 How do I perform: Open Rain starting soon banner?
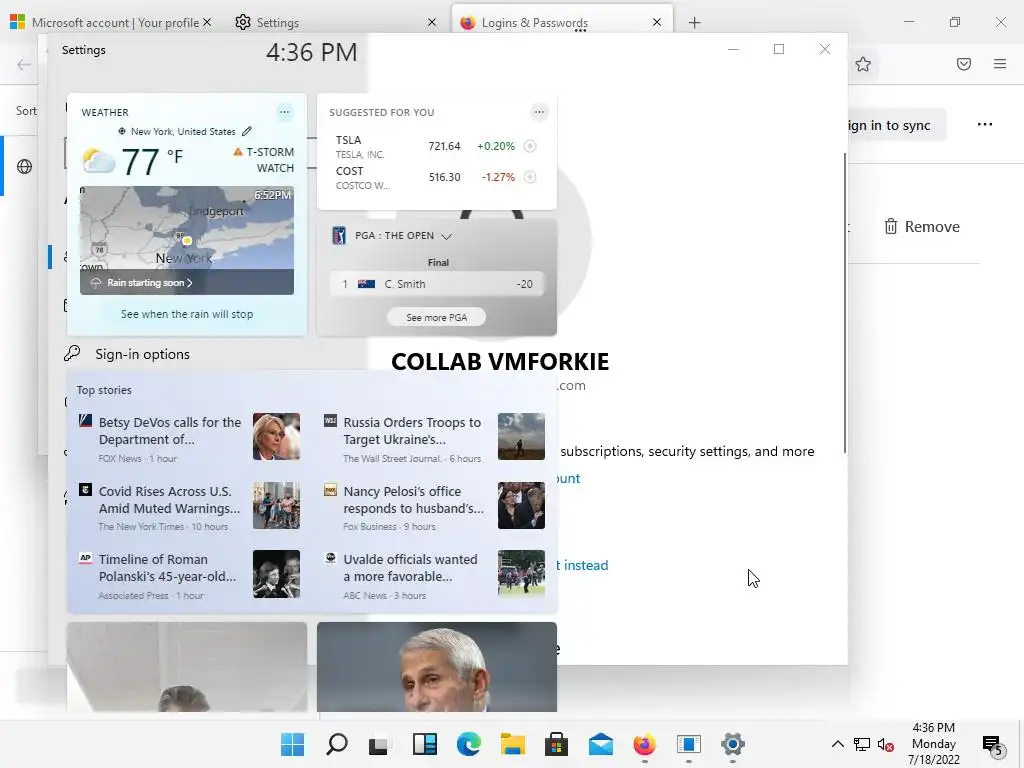coord(187,282)
